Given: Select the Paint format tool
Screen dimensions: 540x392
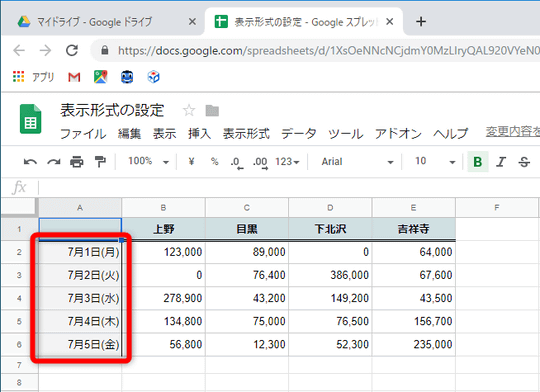Looking at the screenshot, I should pos(100,162).
